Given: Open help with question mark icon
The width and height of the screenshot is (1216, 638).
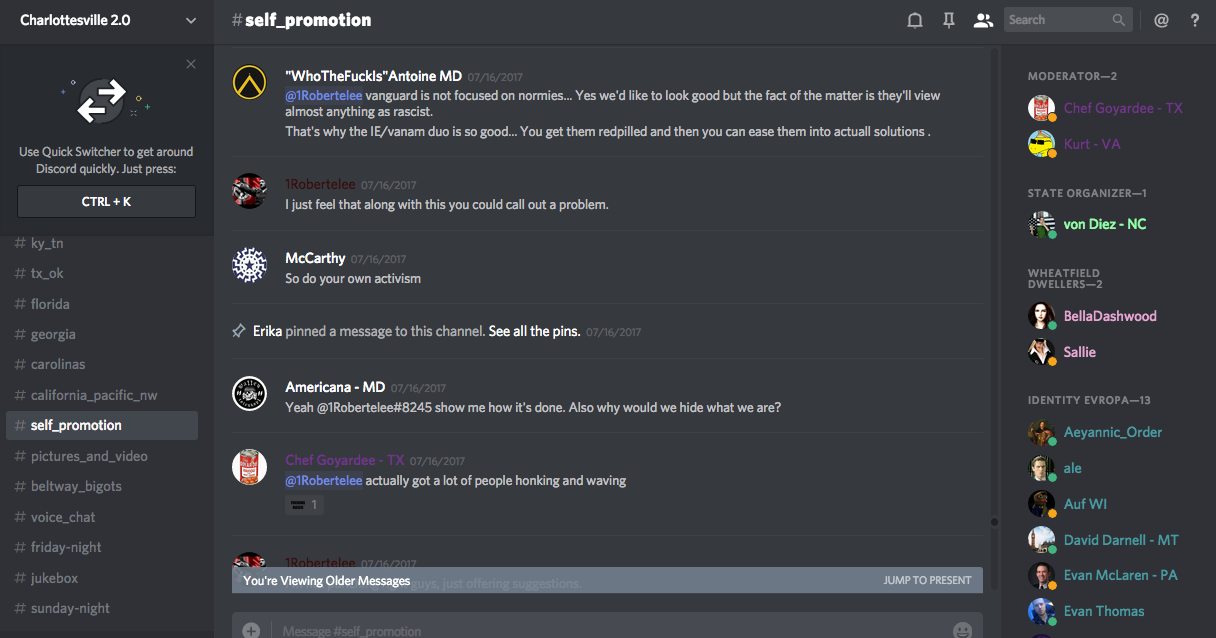Looking at the screenshot, I should point(1195,20).
